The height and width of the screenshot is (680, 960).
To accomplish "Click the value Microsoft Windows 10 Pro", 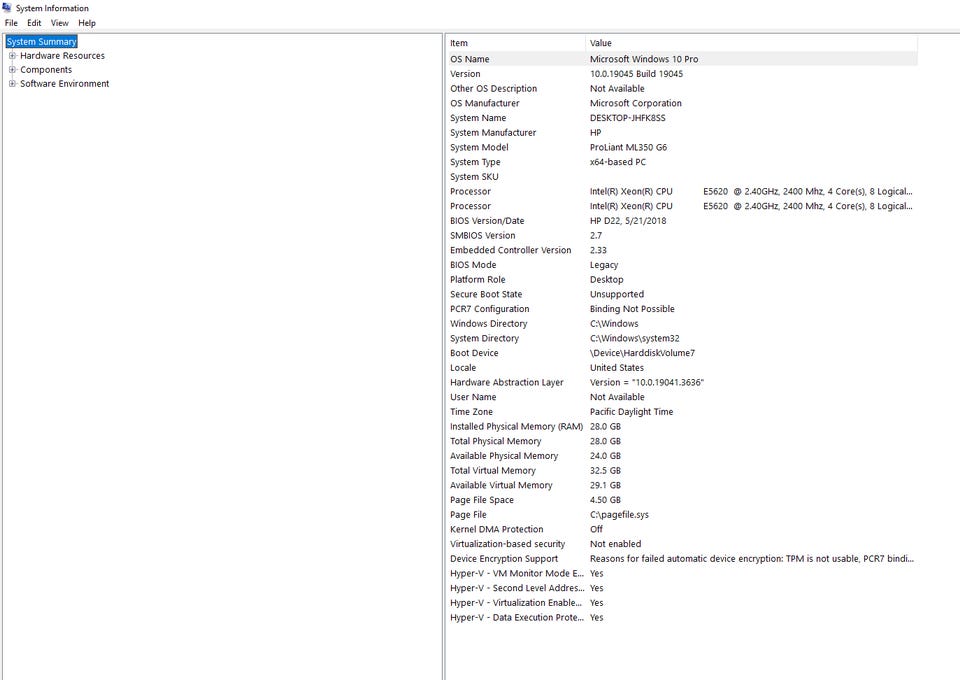I will [644, 59].
